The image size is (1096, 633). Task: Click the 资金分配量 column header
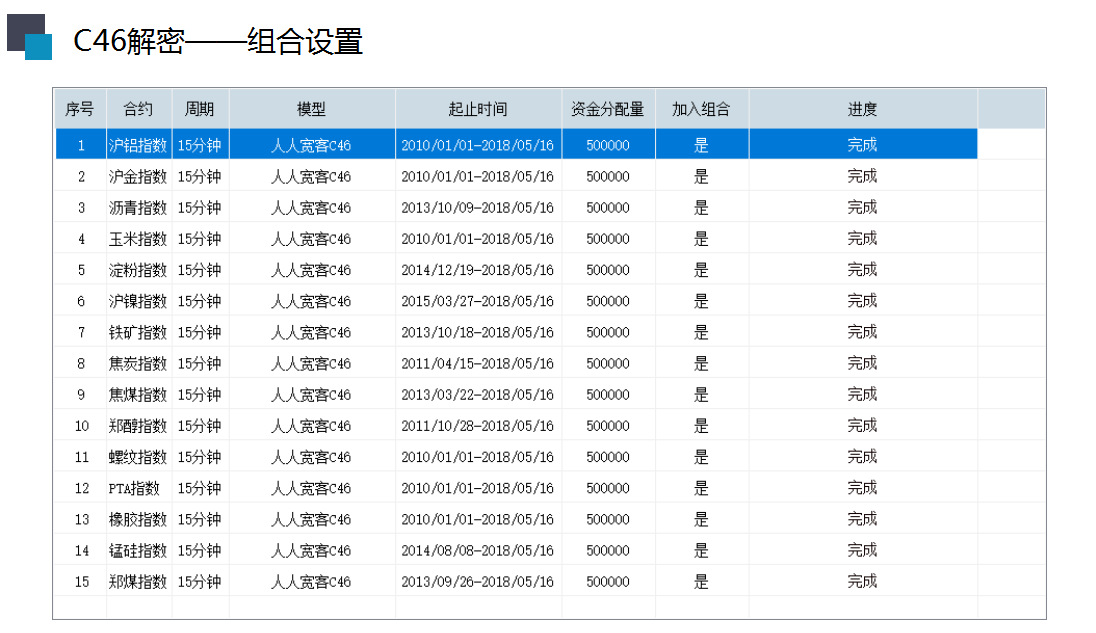point(608,109)
